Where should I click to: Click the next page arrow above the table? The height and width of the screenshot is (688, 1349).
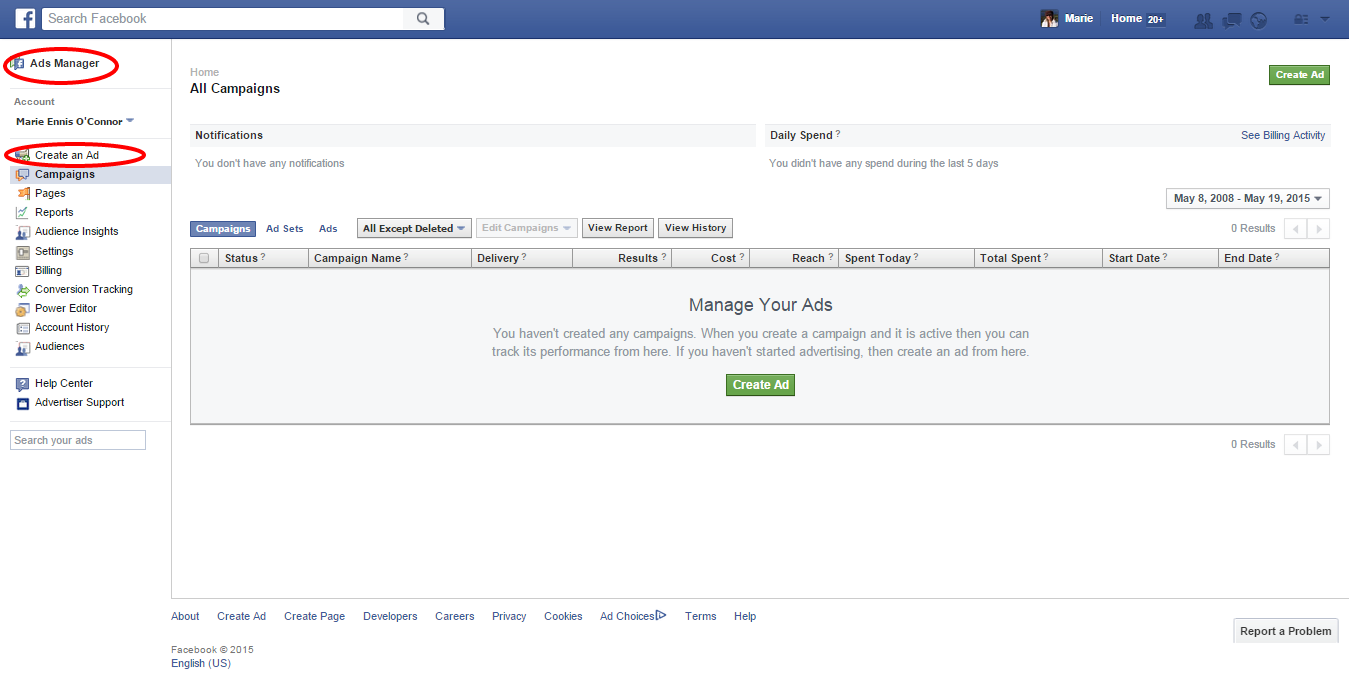1318,229
